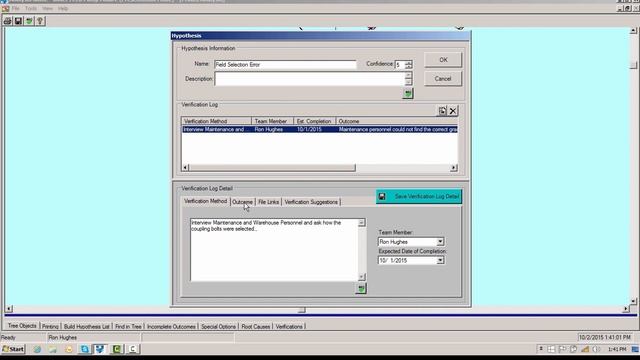Open the View menu
The image size is (640, 360).
(47, 8)
